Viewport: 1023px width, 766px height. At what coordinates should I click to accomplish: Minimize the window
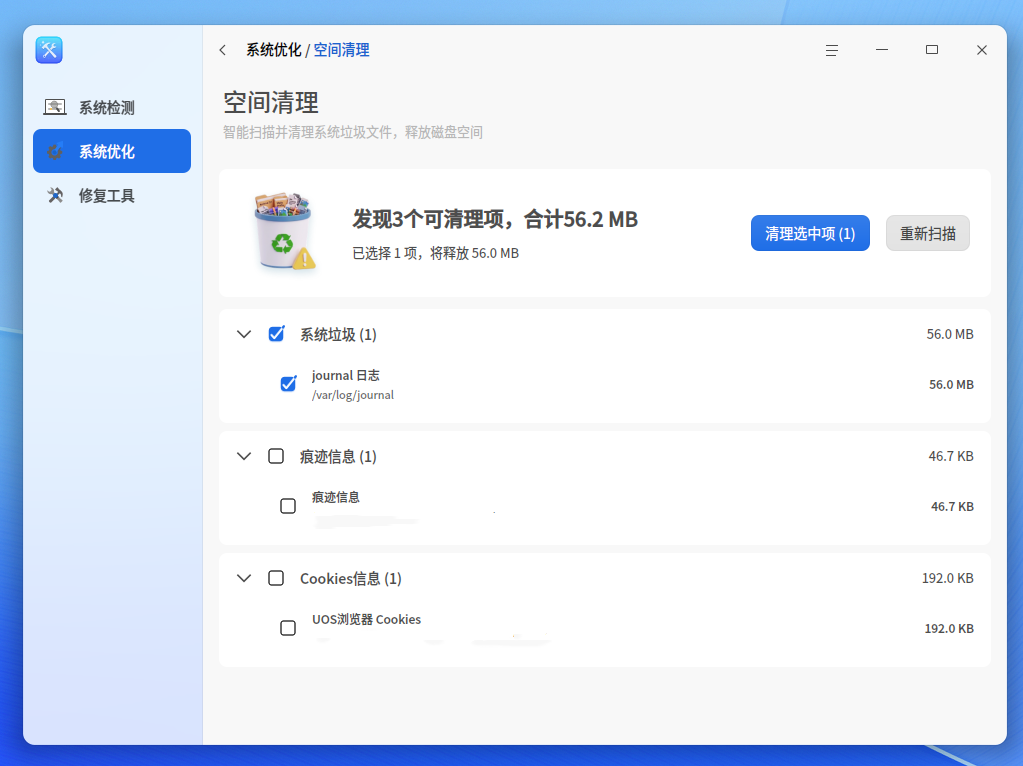882,50
